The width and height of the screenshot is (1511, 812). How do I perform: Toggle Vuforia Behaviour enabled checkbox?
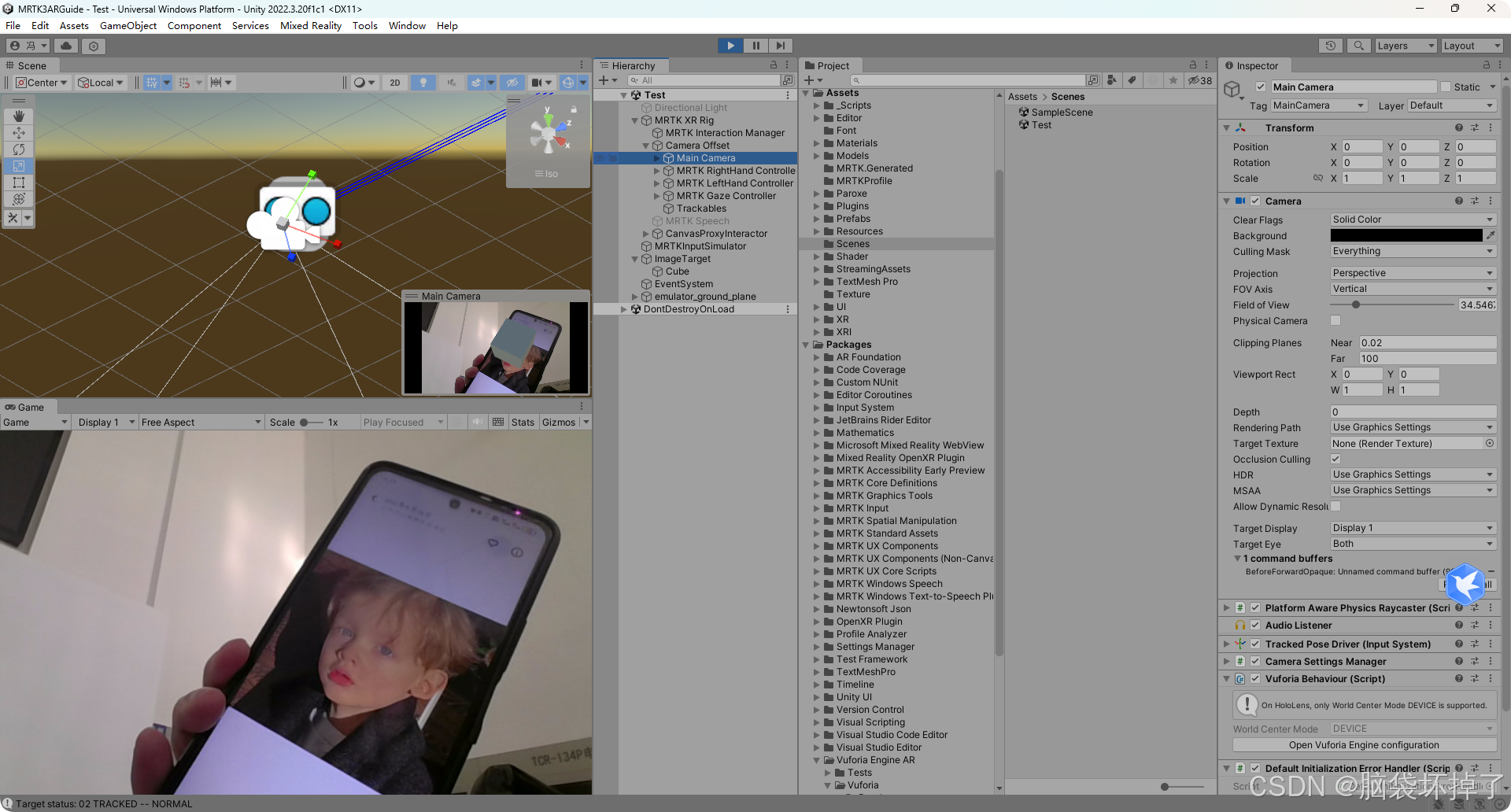1255,679
